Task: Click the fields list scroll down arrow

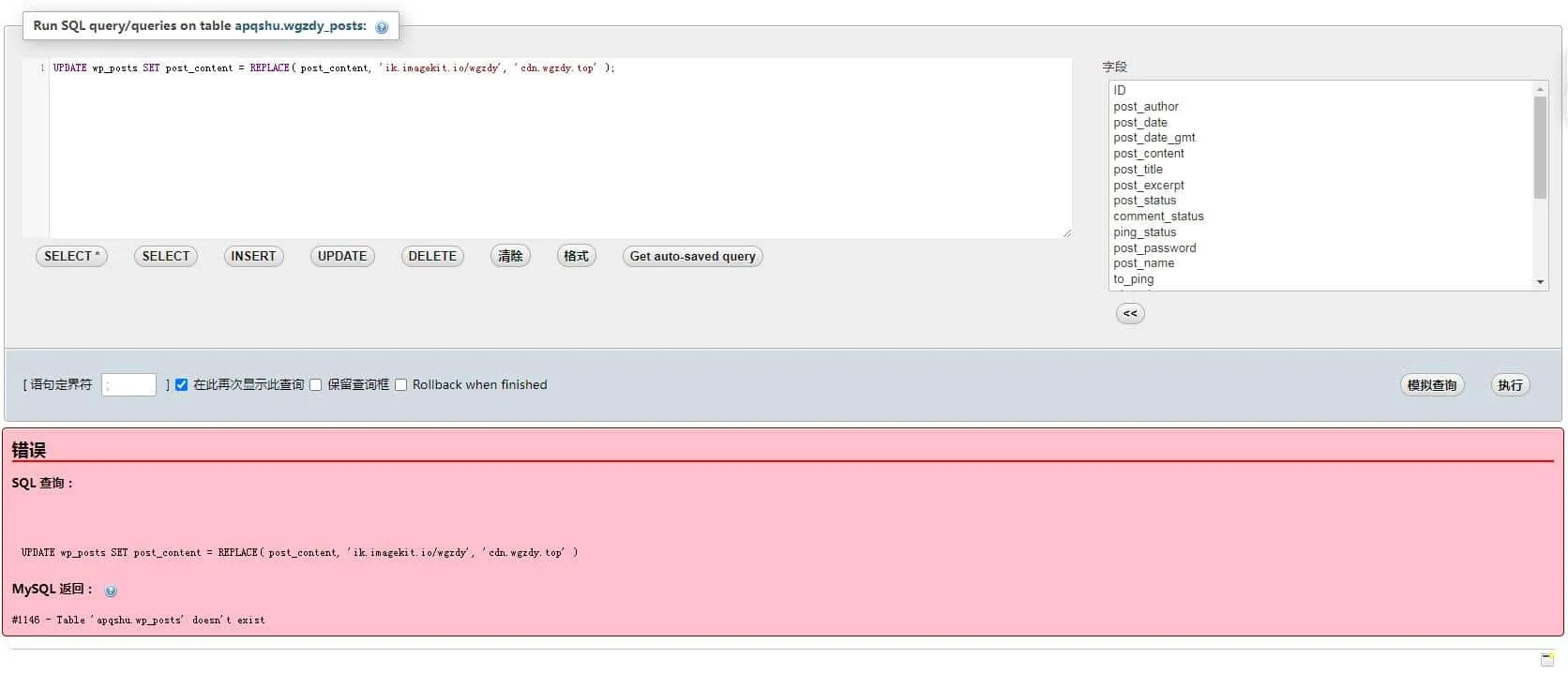Action: [1540, 282]
